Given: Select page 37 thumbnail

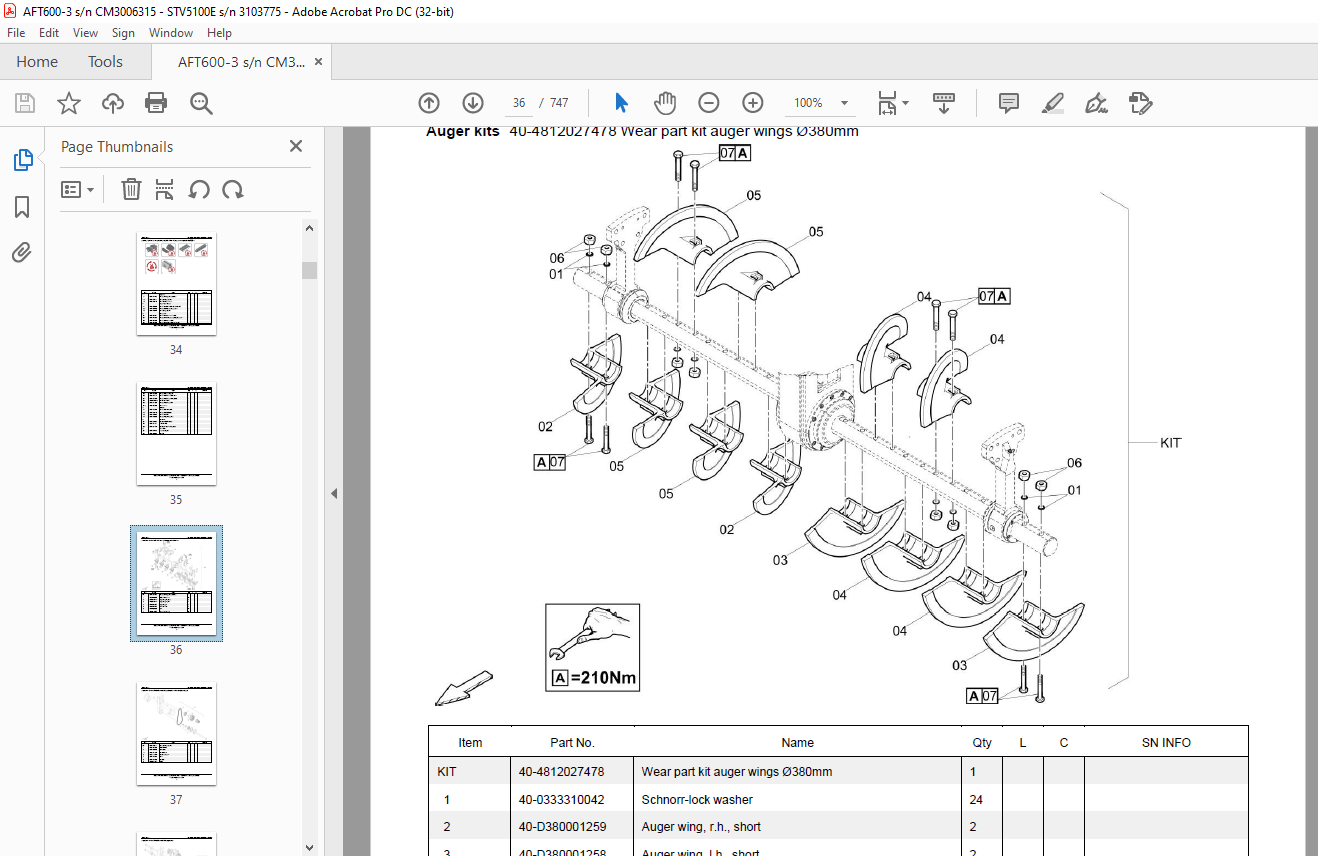Looking at the screenshot, I should (x=176, y=734).
